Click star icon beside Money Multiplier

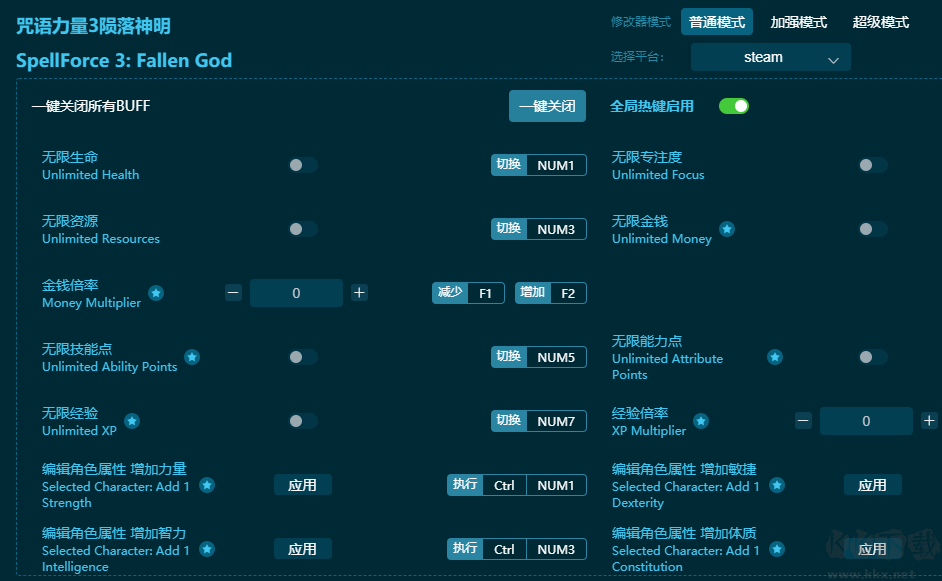[156, 293]
